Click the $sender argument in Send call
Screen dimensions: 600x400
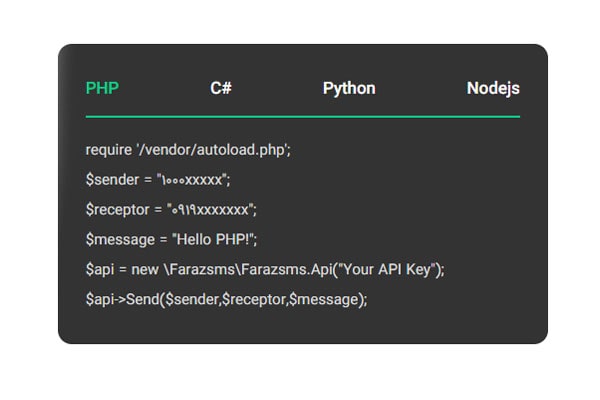point(192,299)
